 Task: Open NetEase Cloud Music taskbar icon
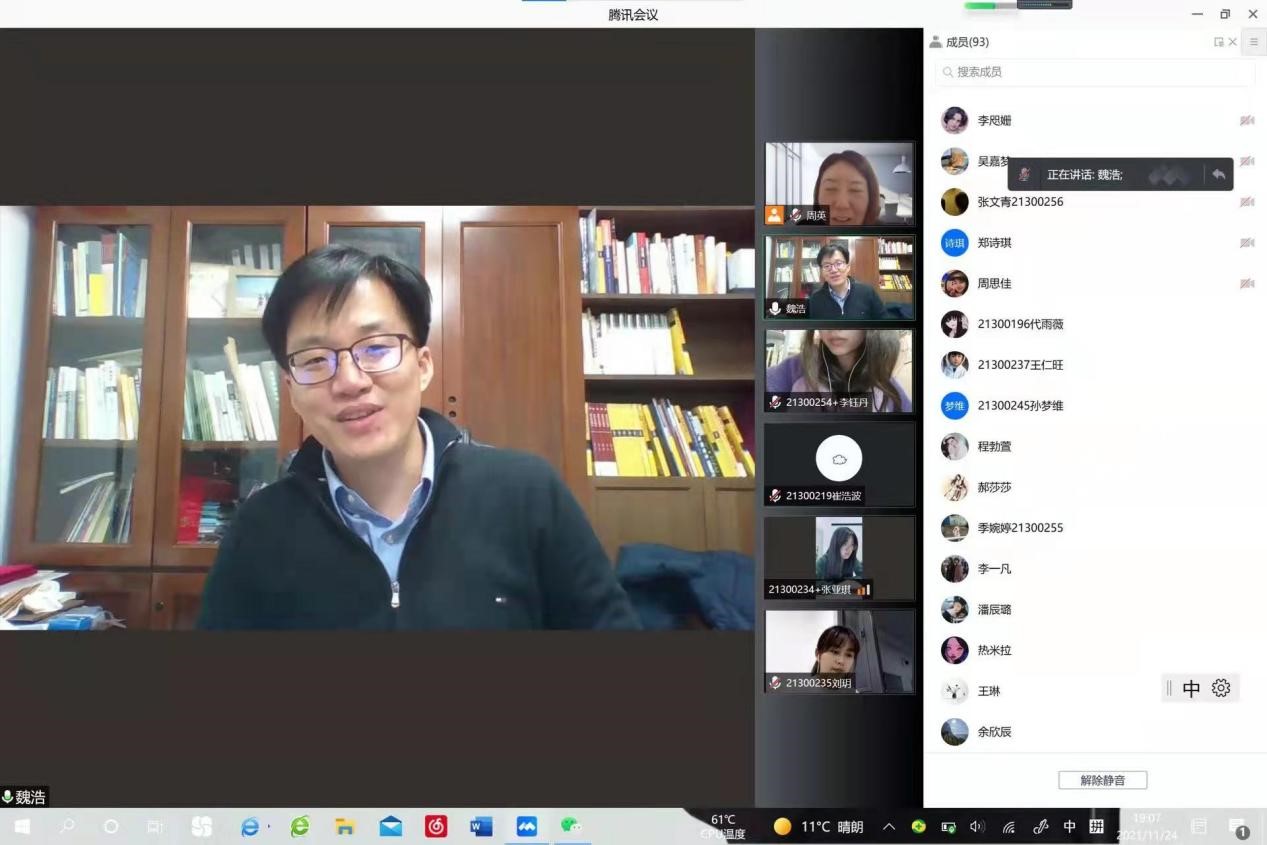click(436, 827)
